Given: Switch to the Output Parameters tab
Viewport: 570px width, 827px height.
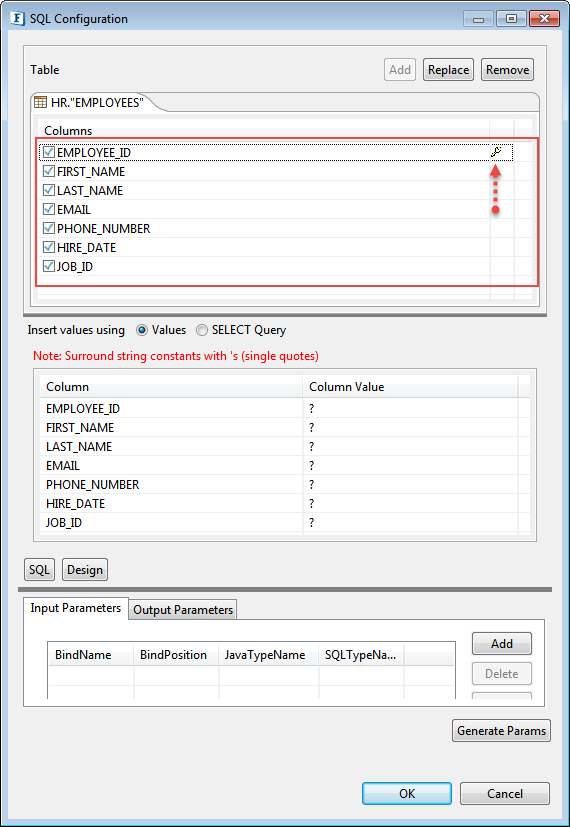Looking at the screenshot, I should point(183,610).
